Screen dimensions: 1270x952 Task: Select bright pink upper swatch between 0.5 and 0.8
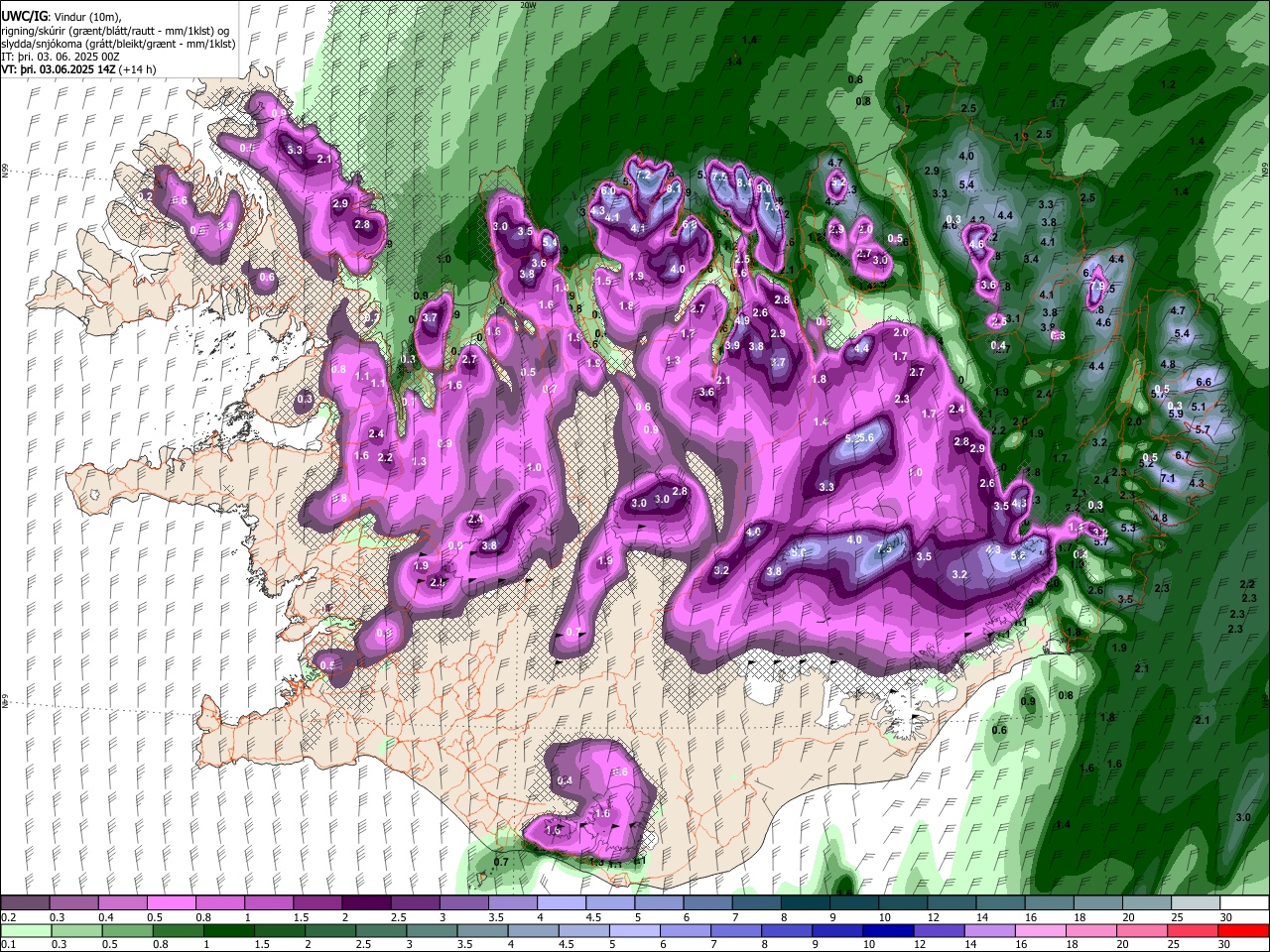(x=171, y=903)
